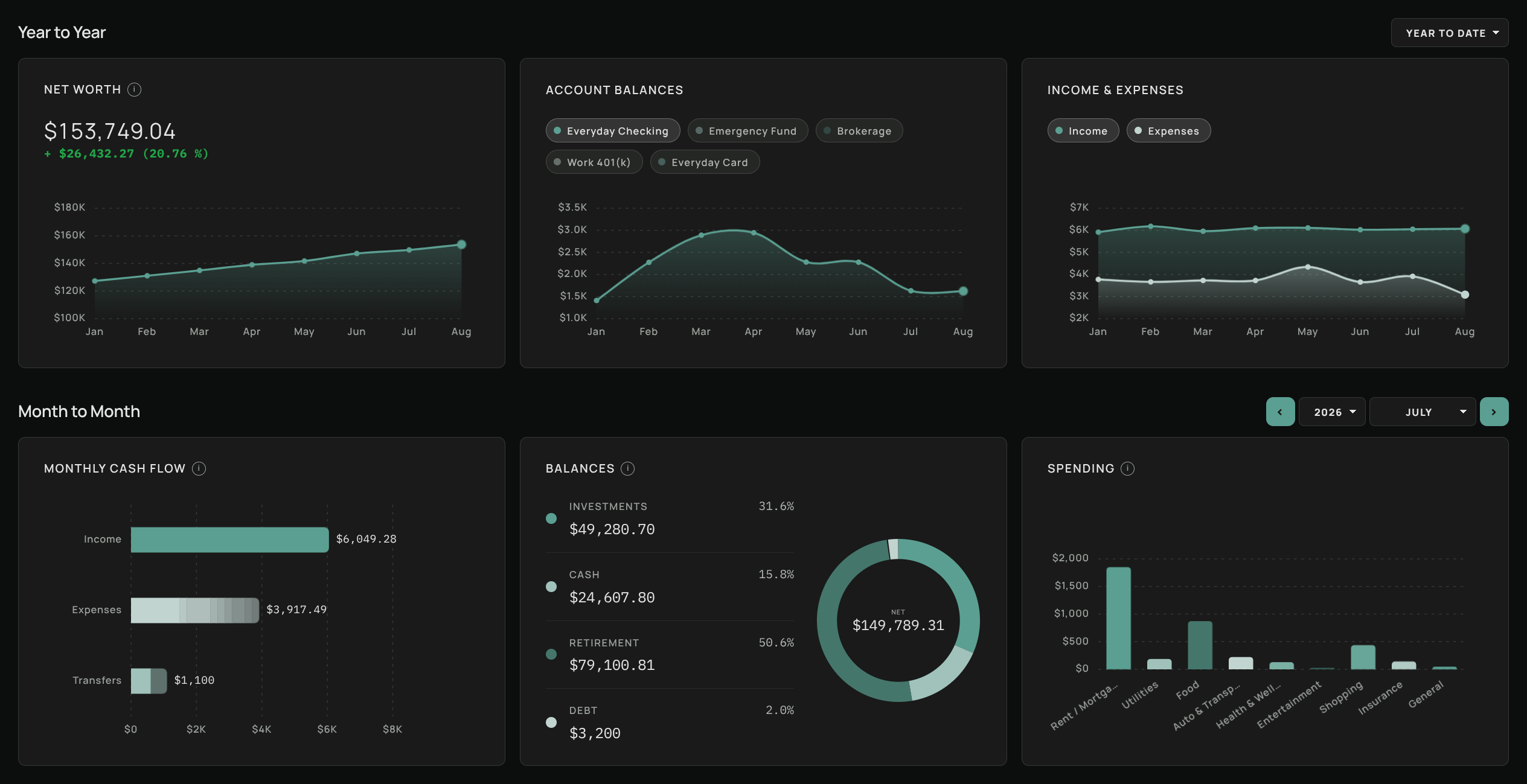Click the gain text + $26,432.27 (20.76 %)
The height and width of the screenshot is (784, 1527).
pos(126,154)
